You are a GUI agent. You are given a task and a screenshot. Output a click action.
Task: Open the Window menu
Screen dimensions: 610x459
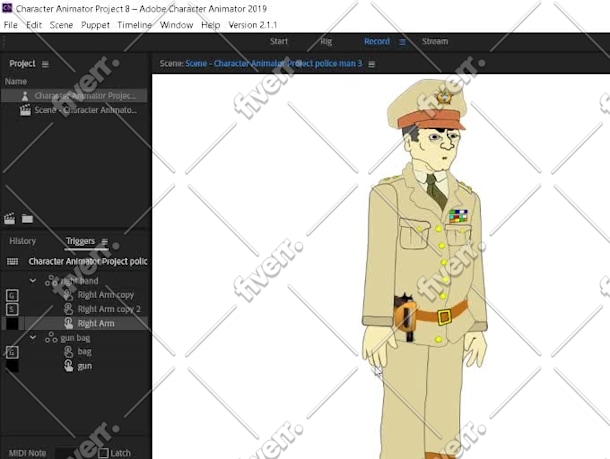(x=176, y=25)
